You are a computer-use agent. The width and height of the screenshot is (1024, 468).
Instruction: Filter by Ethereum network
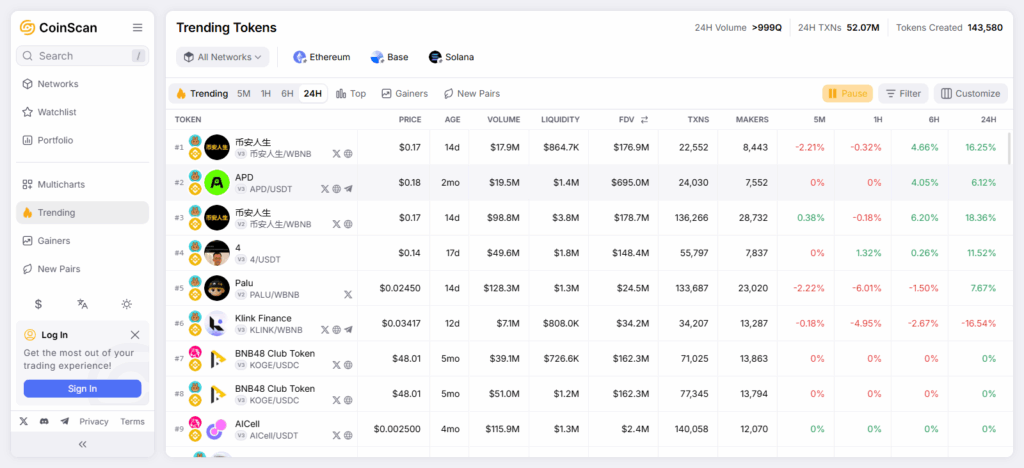coord(322,57)
